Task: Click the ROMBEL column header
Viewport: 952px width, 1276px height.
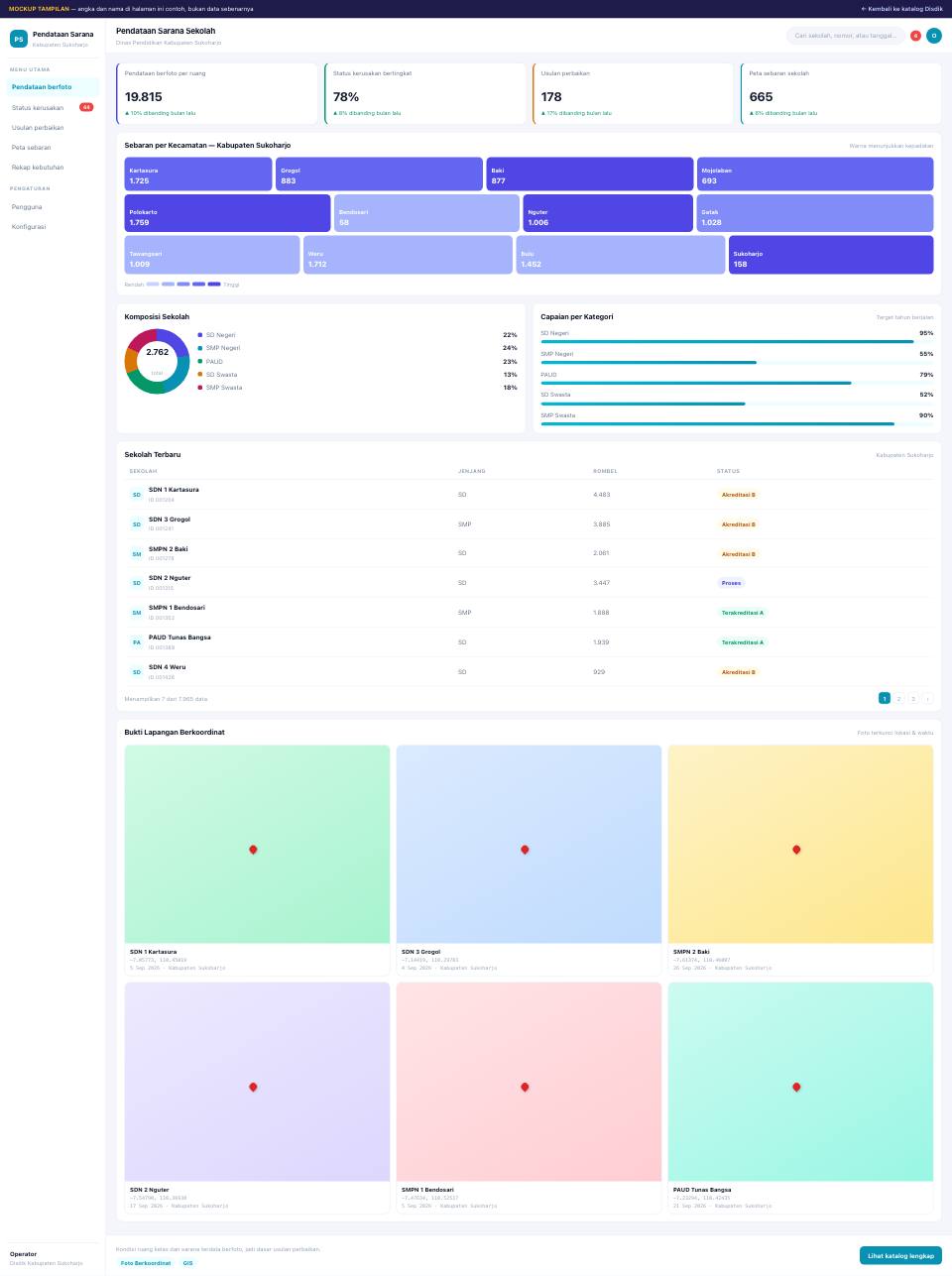Action: coord(605,471)
